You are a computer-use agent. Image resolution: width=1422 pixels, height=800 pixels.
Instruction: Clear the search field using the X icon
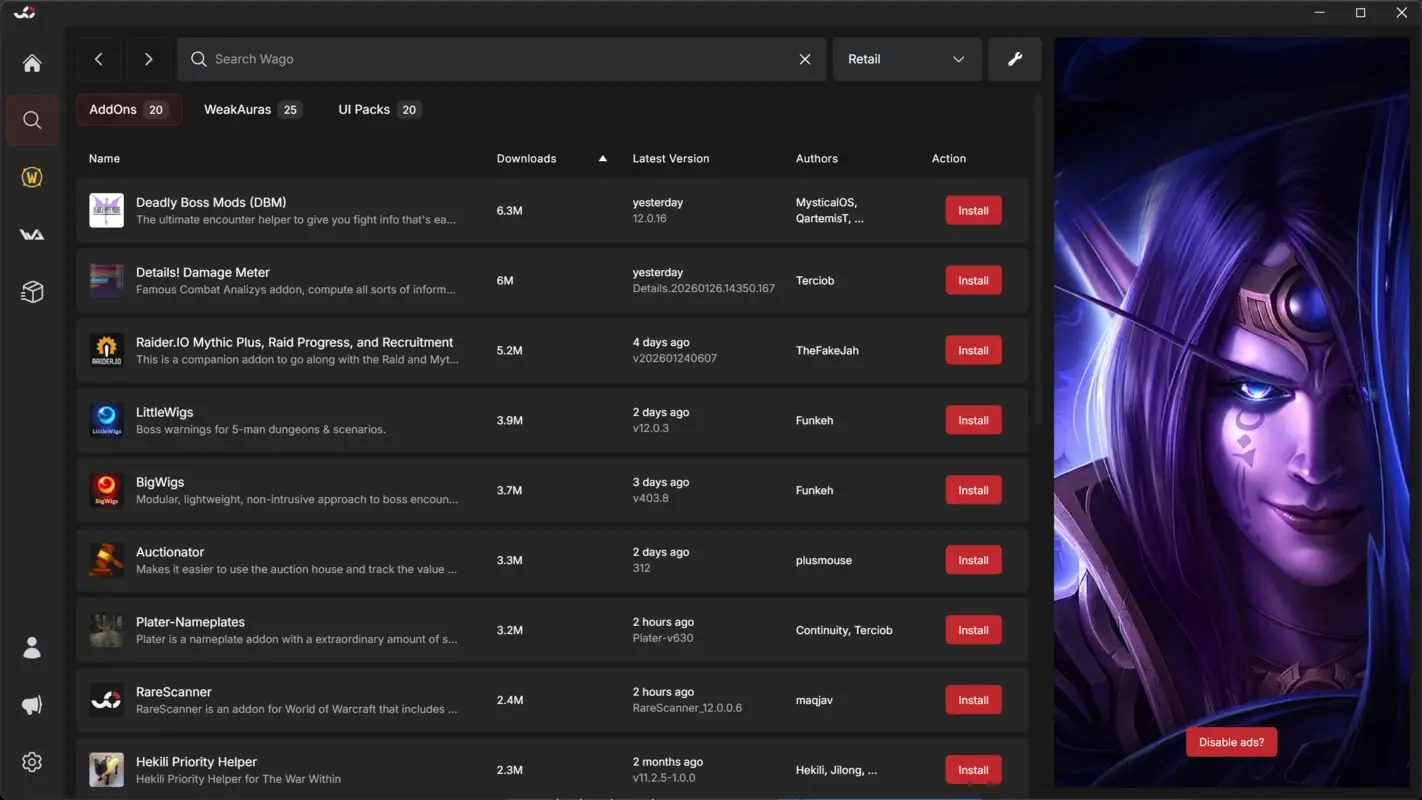coord(805,59)
